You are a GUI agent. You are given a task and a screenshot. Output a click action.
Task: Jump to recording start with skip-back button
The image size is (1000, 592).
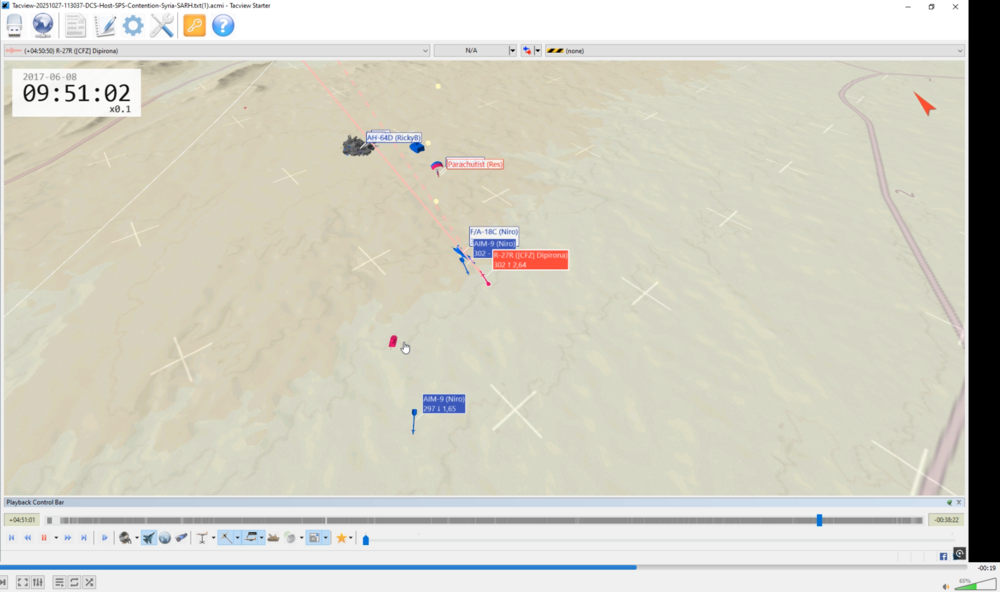[11, 538]
